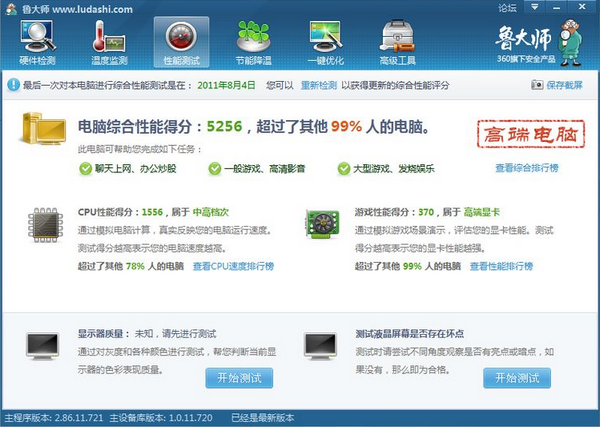The height and width of the screenshot is (427, 600).
Task: Click the 重新检测 re-test link
Action: pyautogui.click(x=318, y=85)
